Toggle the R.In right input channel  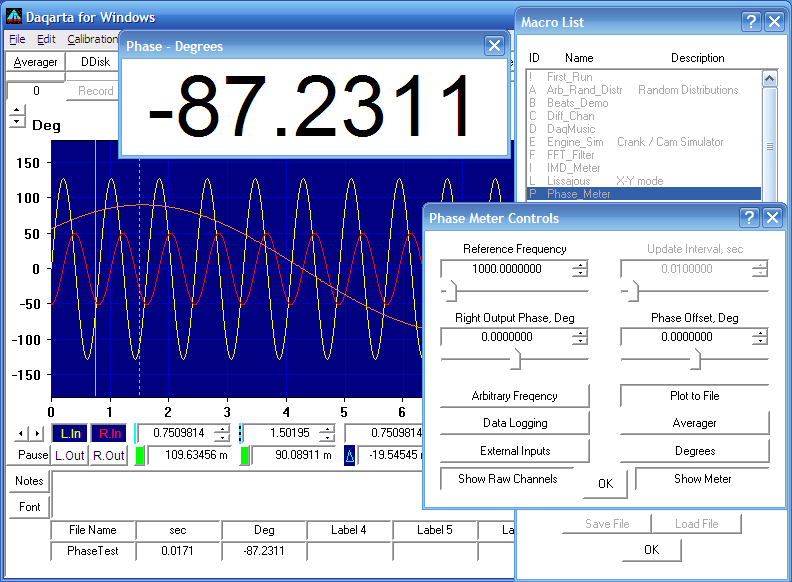(108, 433)
